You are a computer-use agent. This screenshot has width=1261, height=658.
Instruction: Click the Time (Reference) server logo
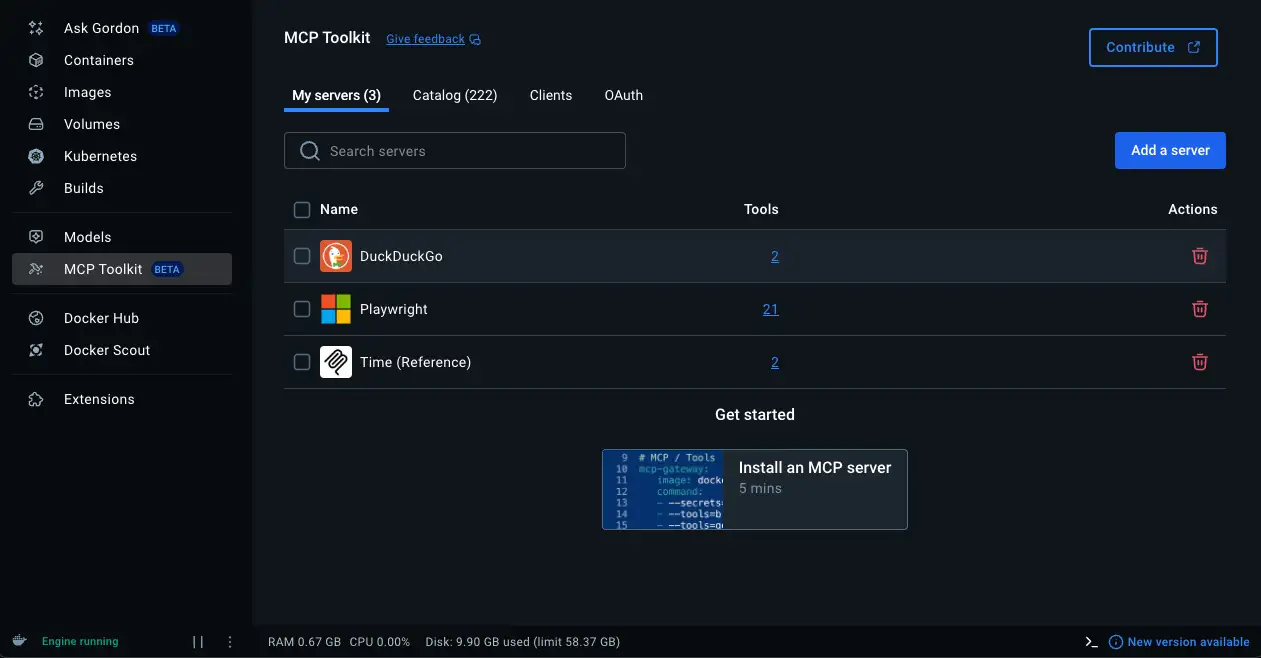[x=336, y=362]
